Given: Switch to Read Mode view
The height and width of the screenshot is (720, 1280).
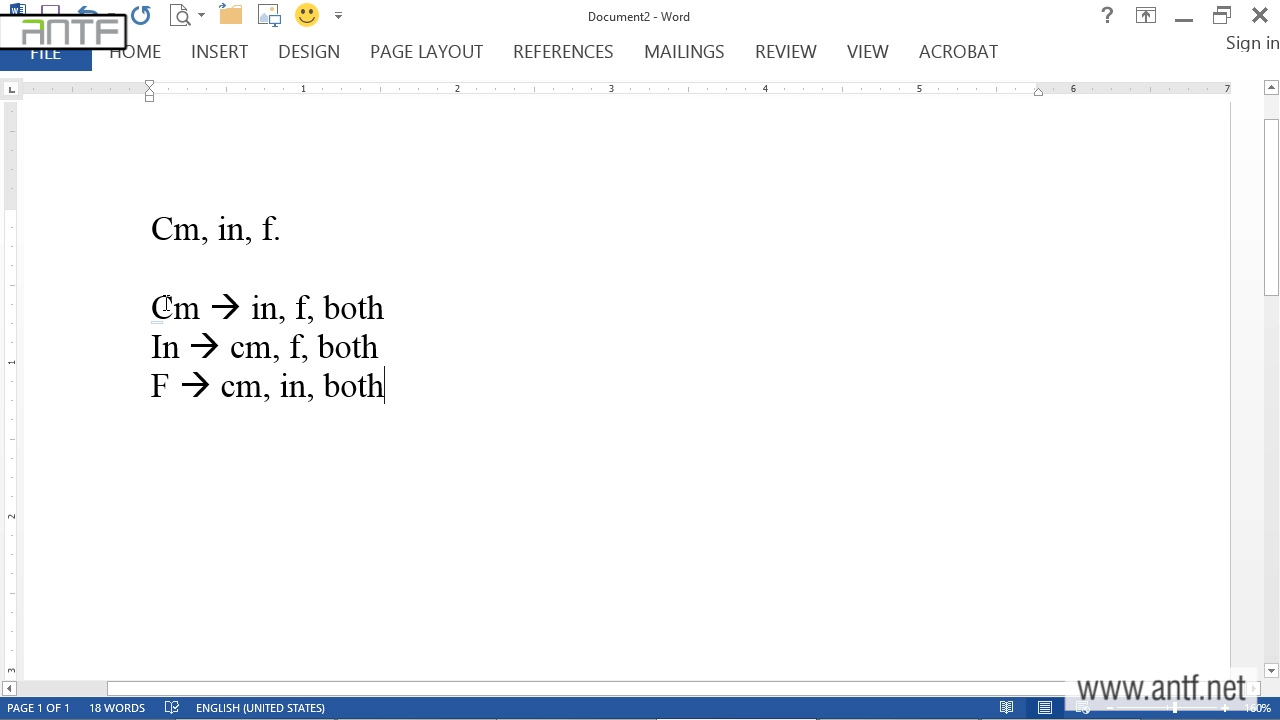Looking at the screenshot, I should point(1007,708).
